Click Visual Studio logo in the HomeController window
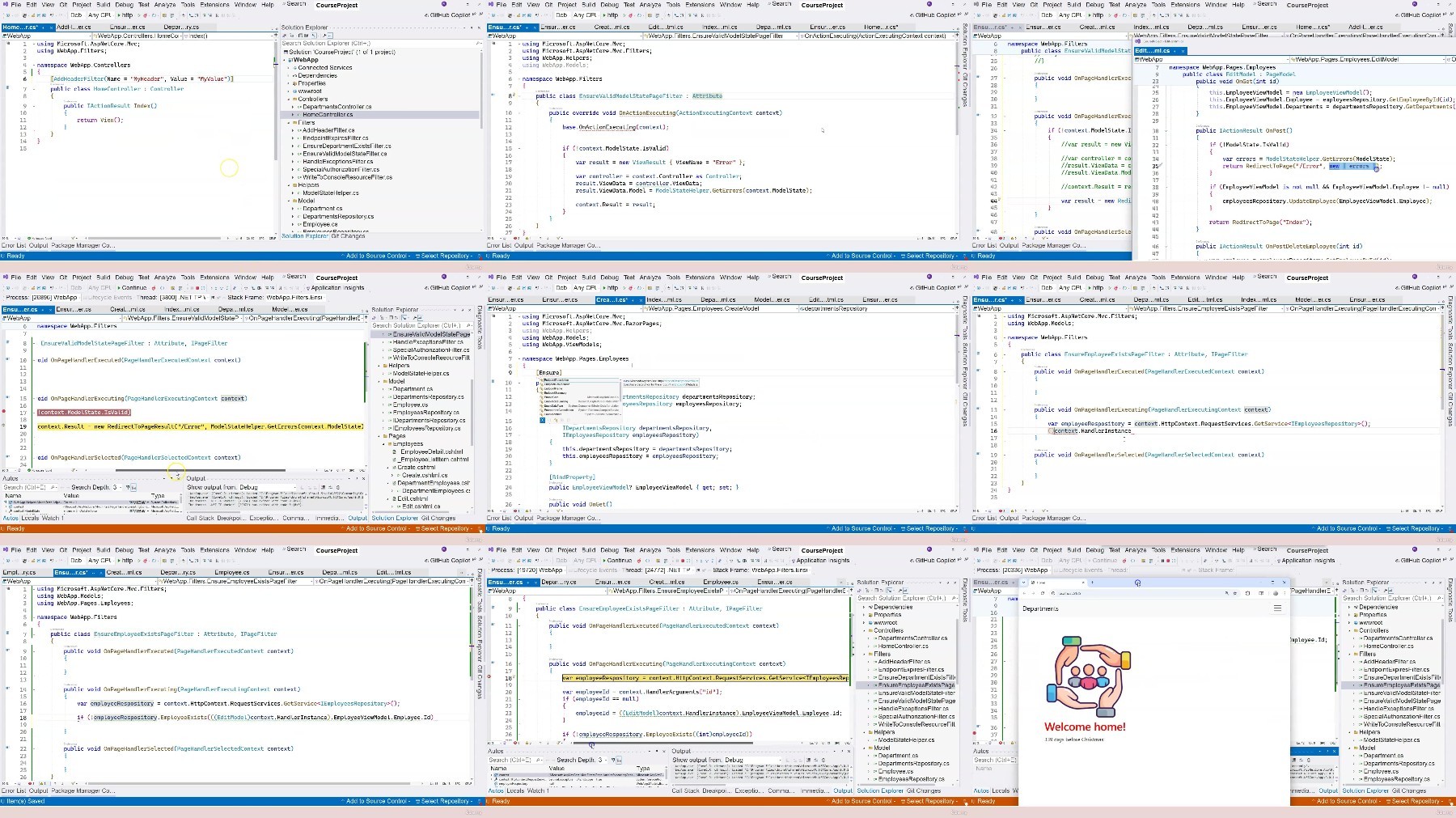1456x818 pixels. (6, 4)
